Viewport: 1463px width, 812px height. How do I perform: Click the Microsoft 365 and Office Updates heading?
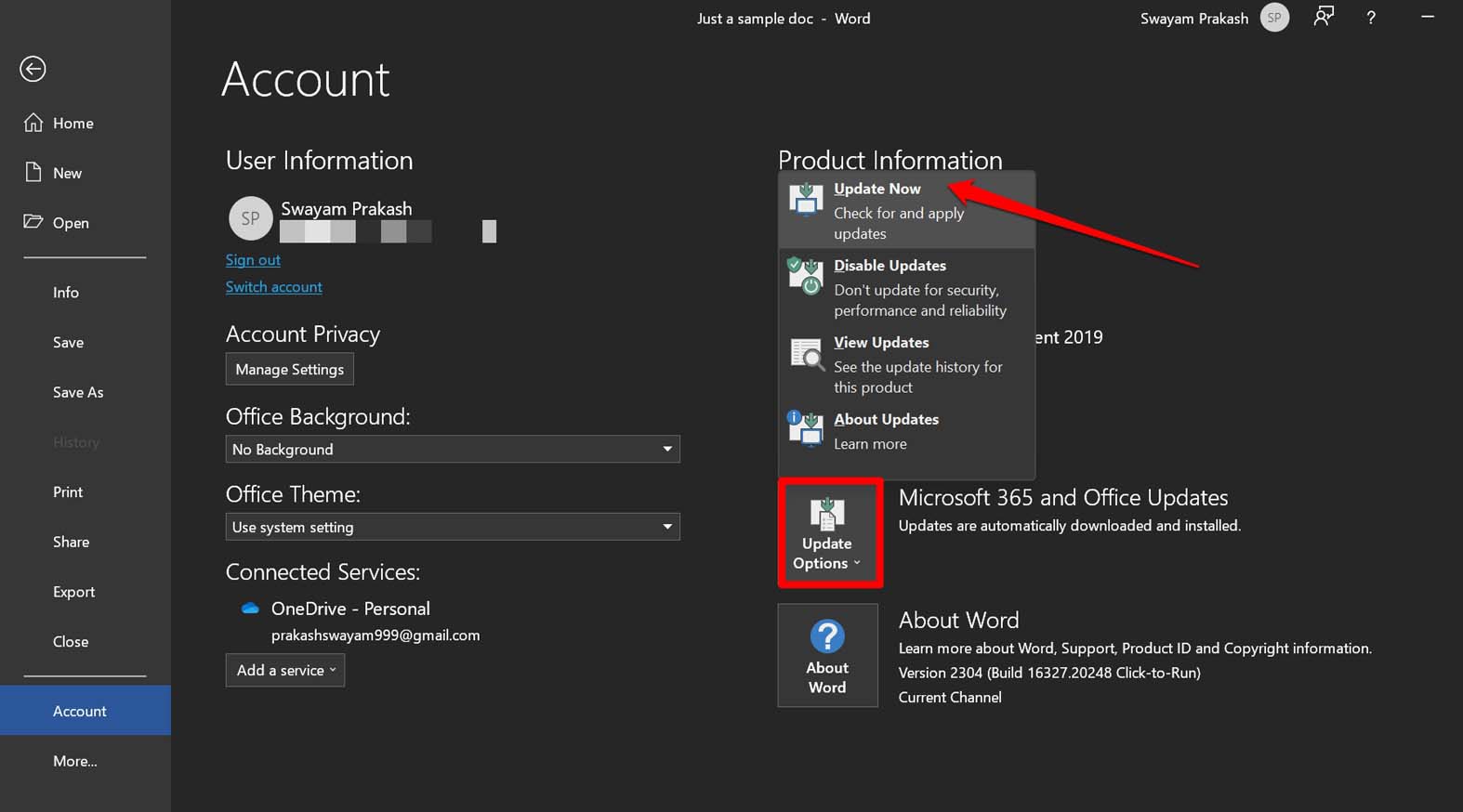[1063, 498]
